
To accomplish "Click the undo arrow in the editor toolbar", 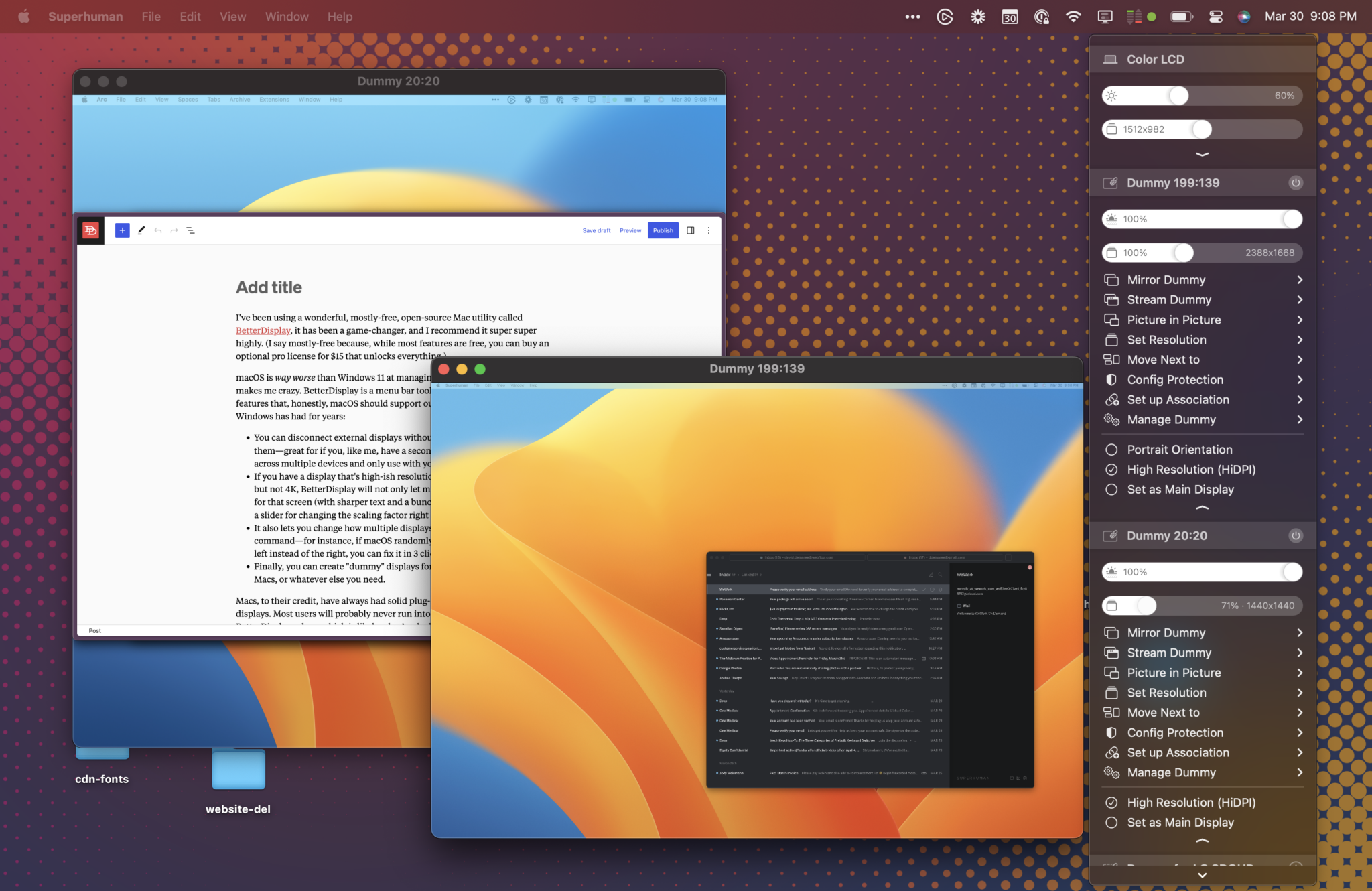I will coord(157,230).
